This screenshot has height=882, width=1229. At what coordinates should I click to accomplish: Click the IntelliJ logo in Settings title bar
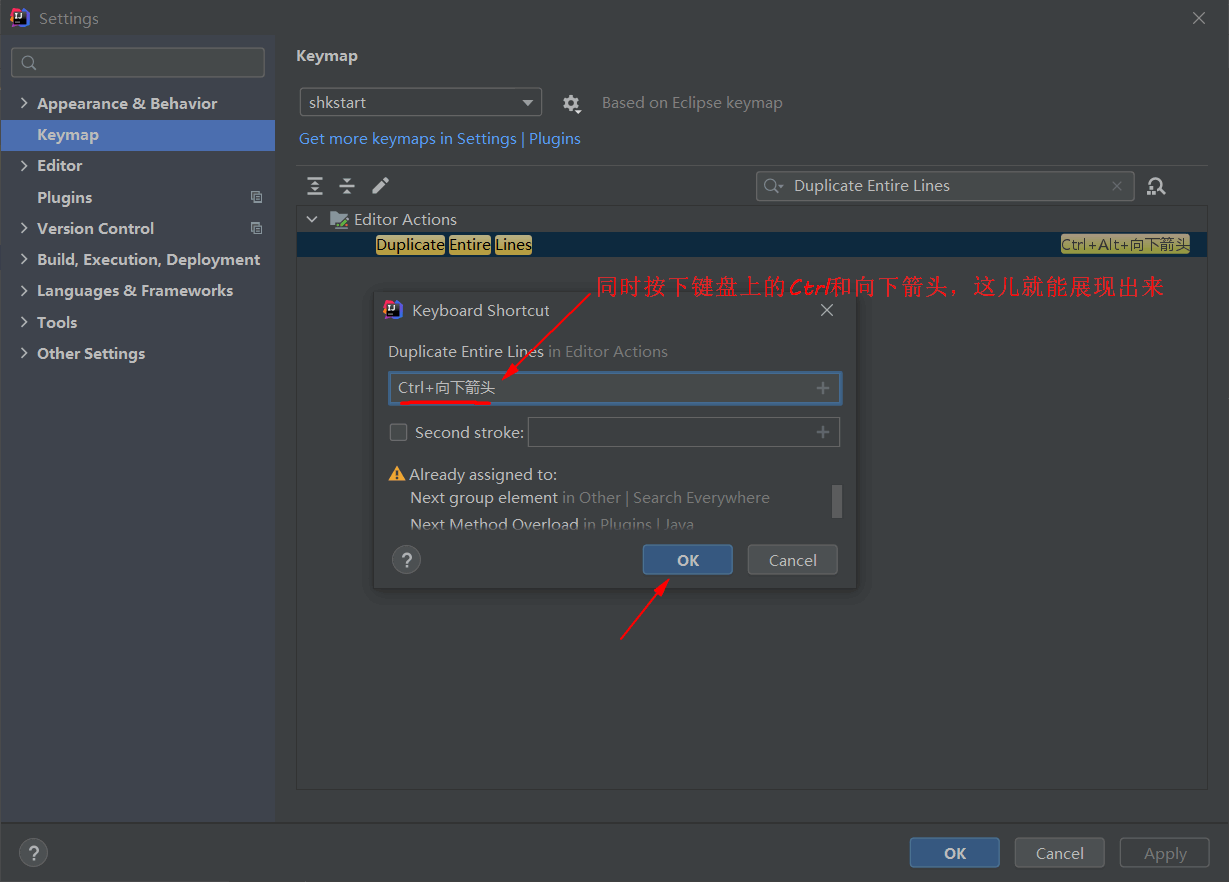point(20,18)
